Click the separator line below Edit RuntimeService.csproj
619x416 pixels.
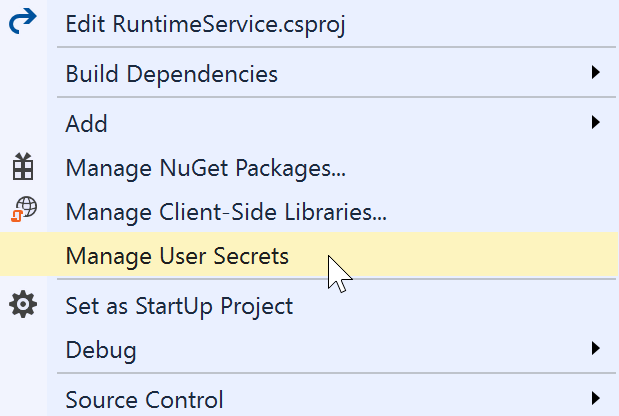click(x=336, y=47)
